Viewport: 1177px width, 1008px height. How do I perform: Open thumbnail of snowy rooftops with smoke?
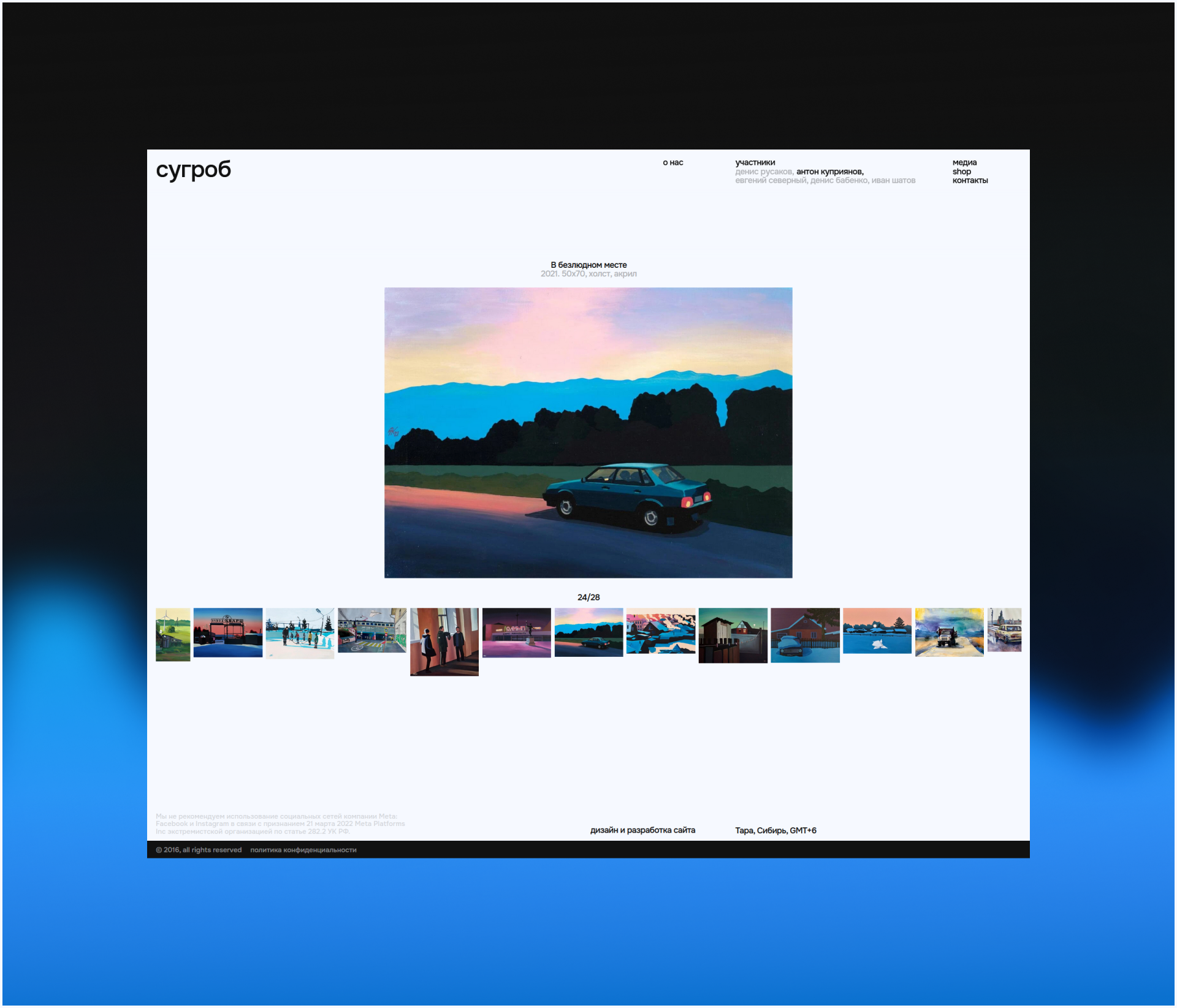660,631
